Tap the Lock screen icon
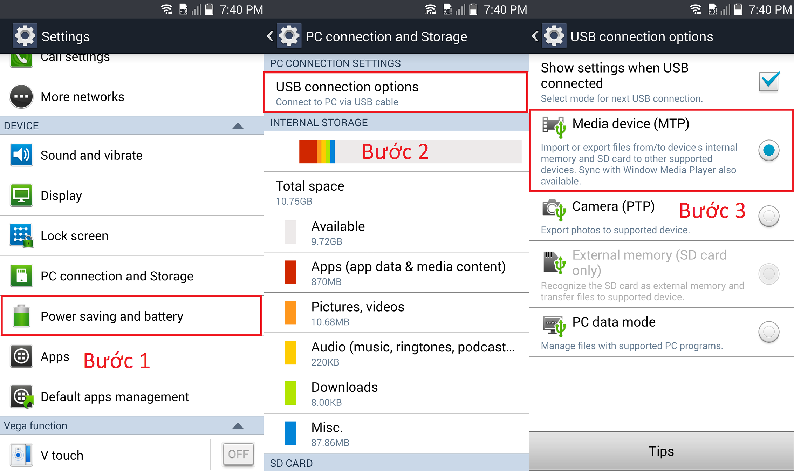Viewport: 795px width, 471px height. pos(22,236)
